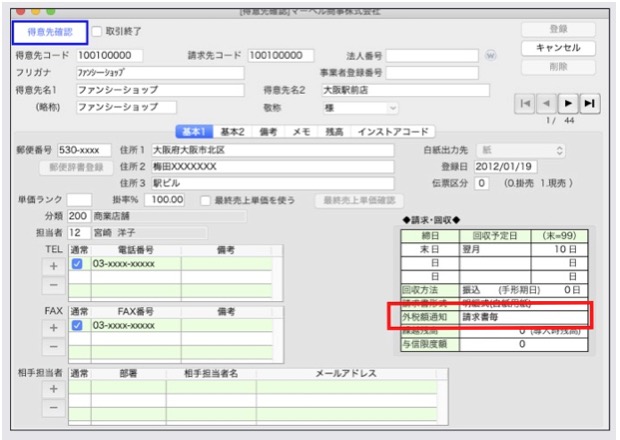The height and width of the screenshot is (440, 620).
Task: Enable 最終売上単価を使う checkbox
Action: tap(205, 200)
